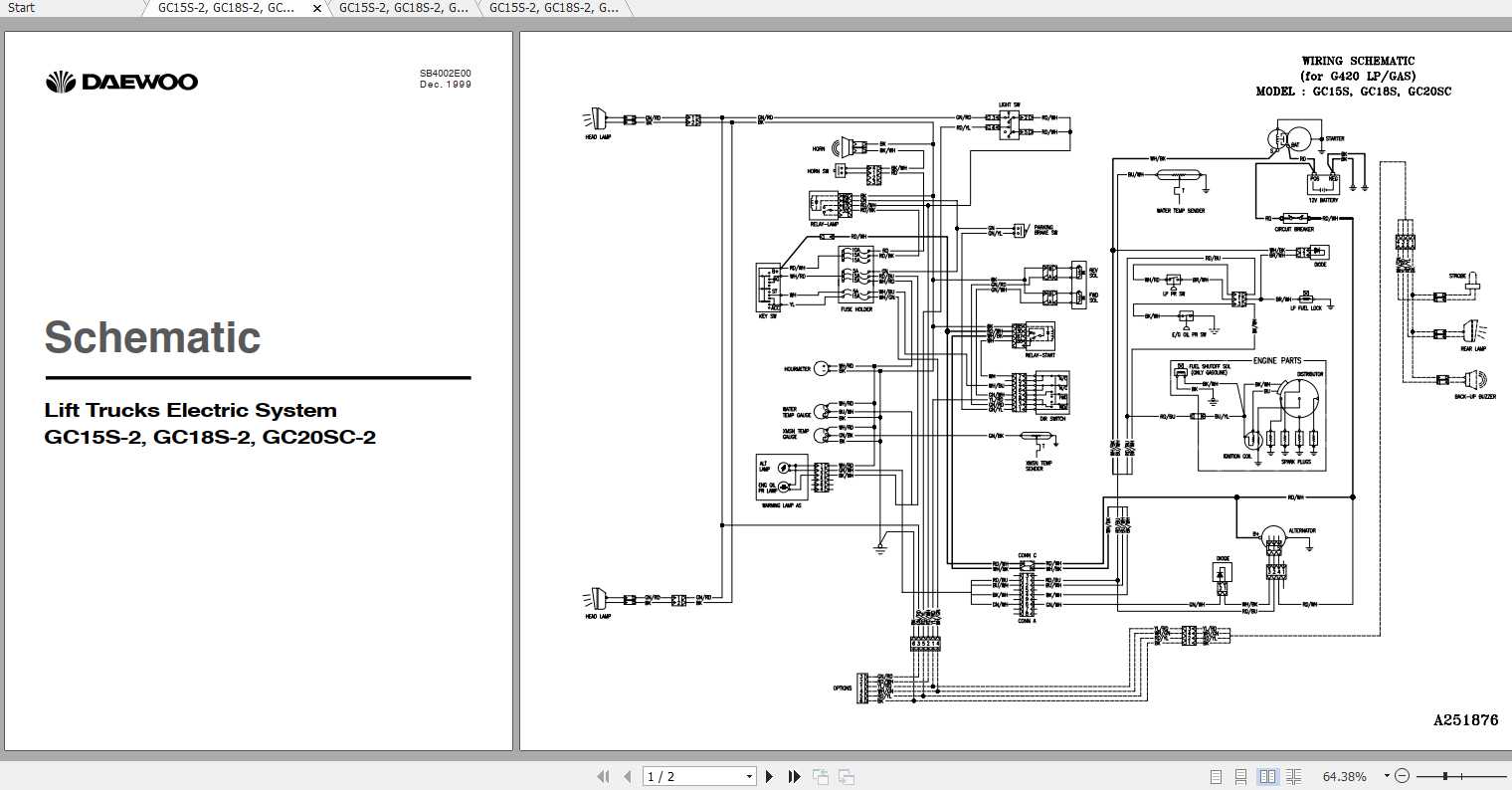Toggle the facing pages view mode
This screenshot has width=1512, height=790.
tap(1266, 776)
